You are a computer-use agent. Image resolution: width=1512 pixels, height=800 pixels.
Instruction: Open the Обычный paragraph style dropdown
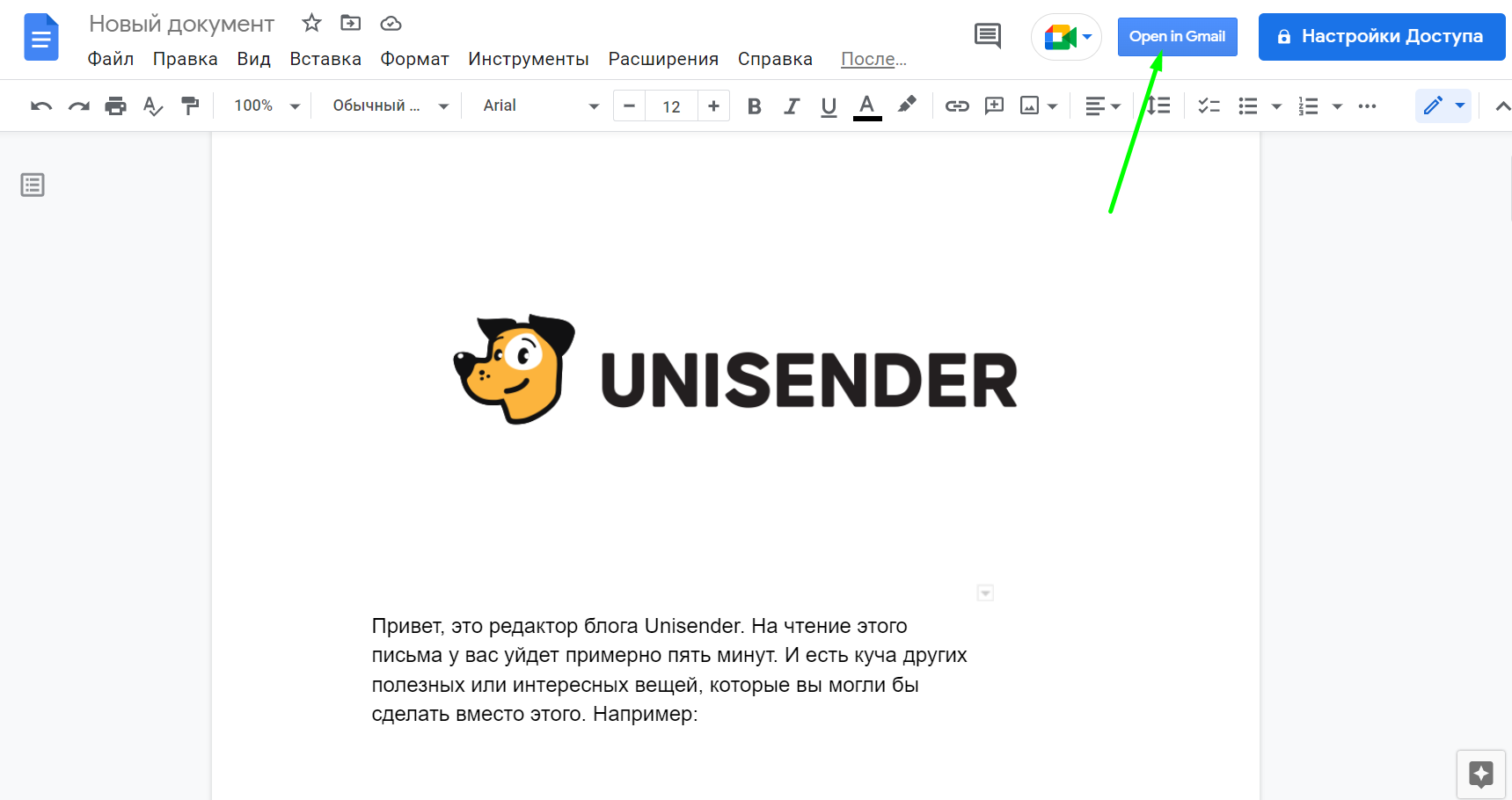click(390, 106)
